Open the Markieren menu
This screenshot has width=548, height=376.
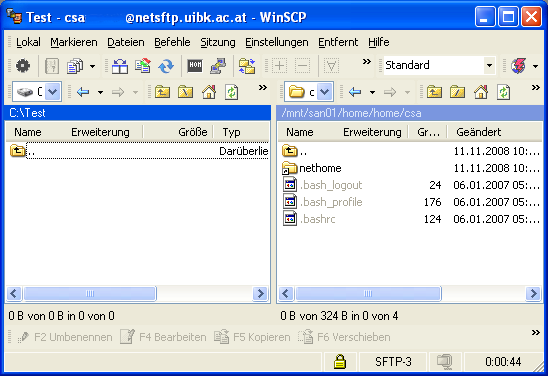coord(74,42)
